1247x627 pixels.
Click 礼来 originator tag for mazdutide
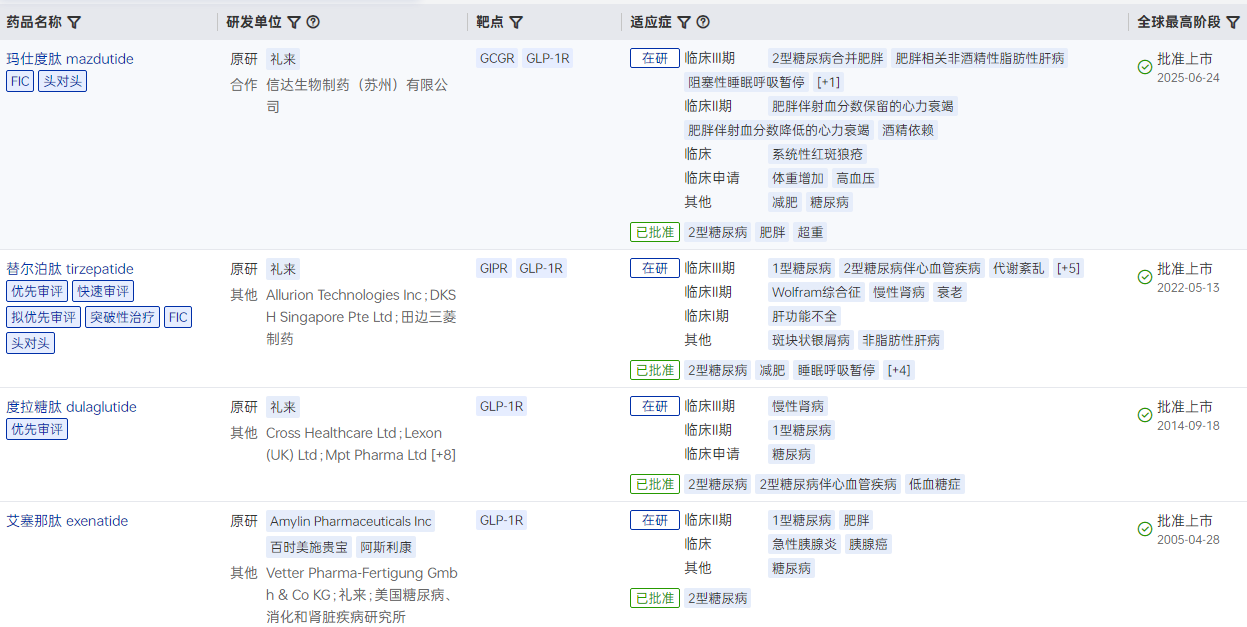pyautogui.click(x=283, y=59)
